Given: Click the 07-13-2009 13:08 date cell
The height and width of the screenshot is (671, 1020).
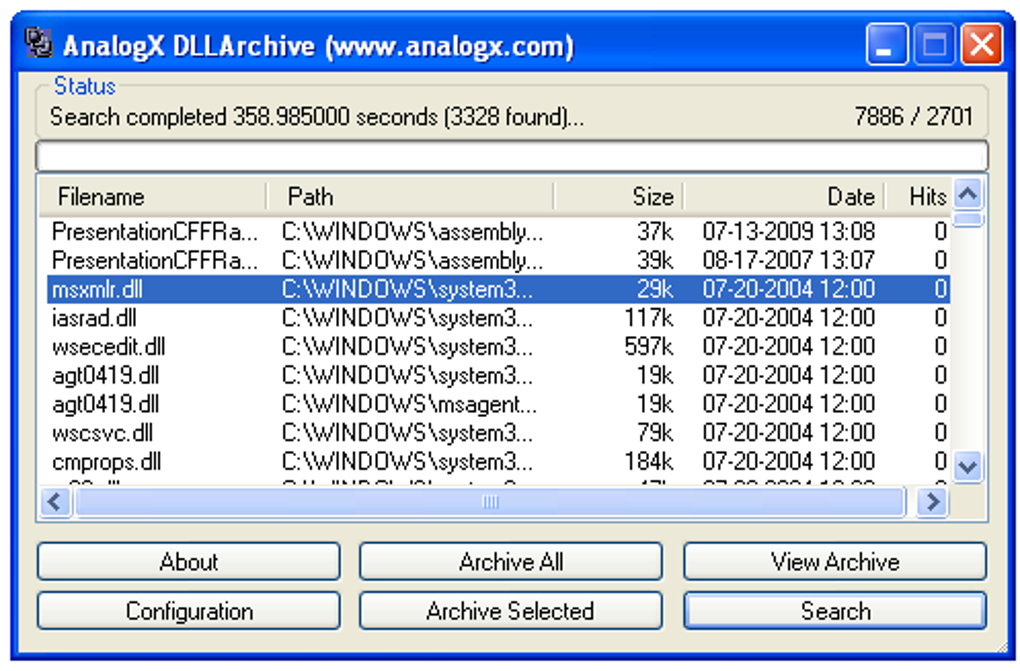Looking at the screenshot, I should click(x=788, y=231).
